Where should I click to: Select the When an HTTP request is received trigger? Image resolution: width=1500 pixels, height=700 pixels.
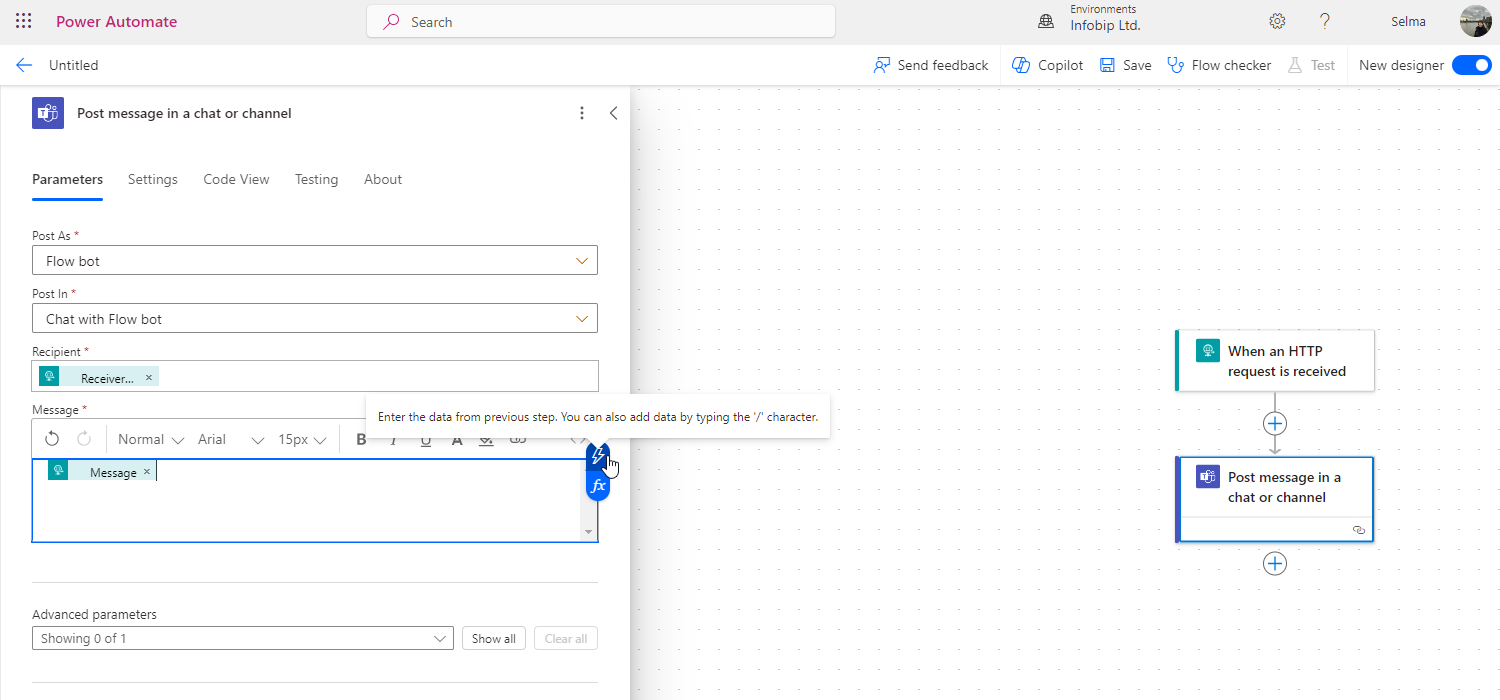coord(1275,360)
